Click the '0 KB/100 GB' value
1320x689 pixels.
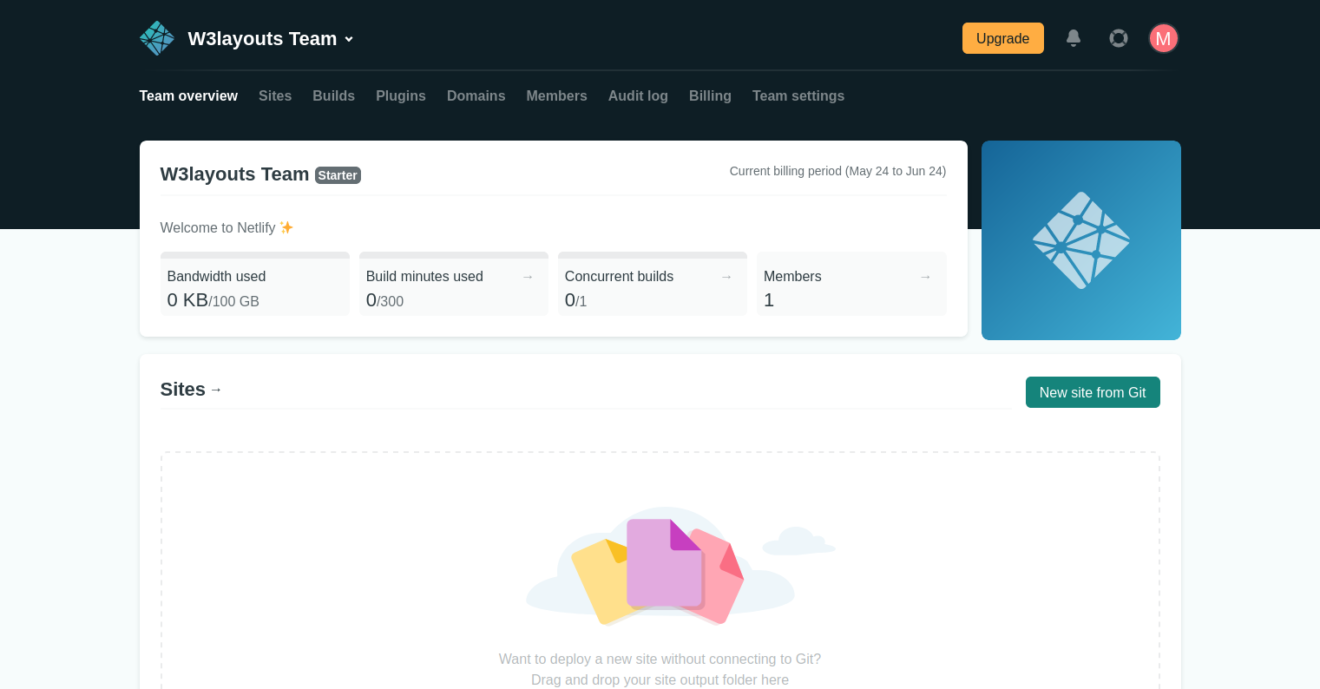tap(213, 300)
